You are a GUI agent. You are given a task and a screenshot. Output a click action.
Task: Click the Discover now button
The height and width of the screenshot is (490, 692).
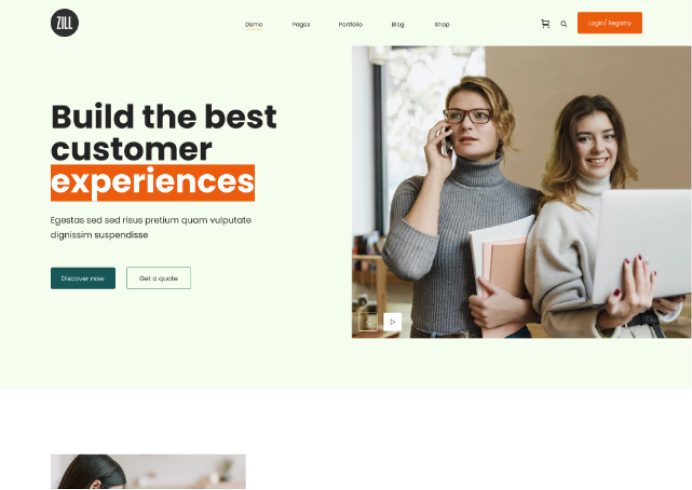coord(83,278)
